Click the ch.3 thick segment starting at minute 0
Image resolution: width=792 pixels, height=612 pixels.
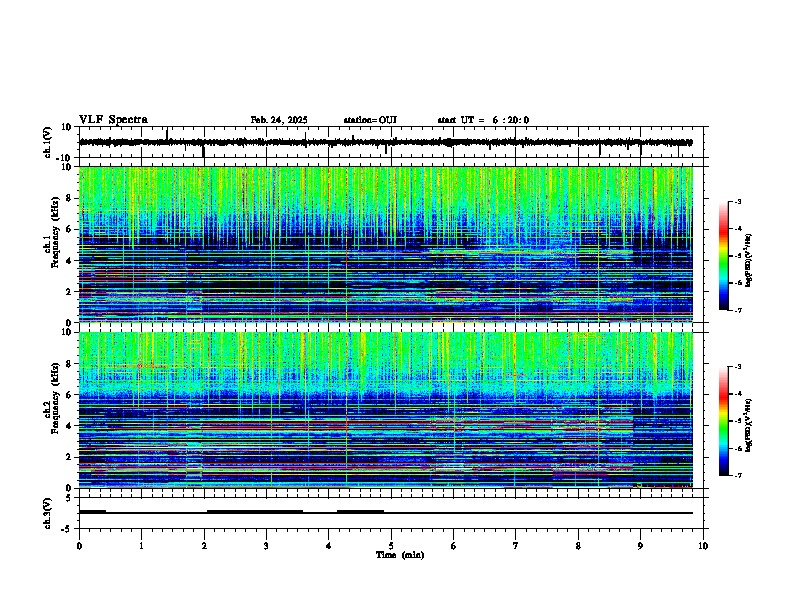click(92, 512)
